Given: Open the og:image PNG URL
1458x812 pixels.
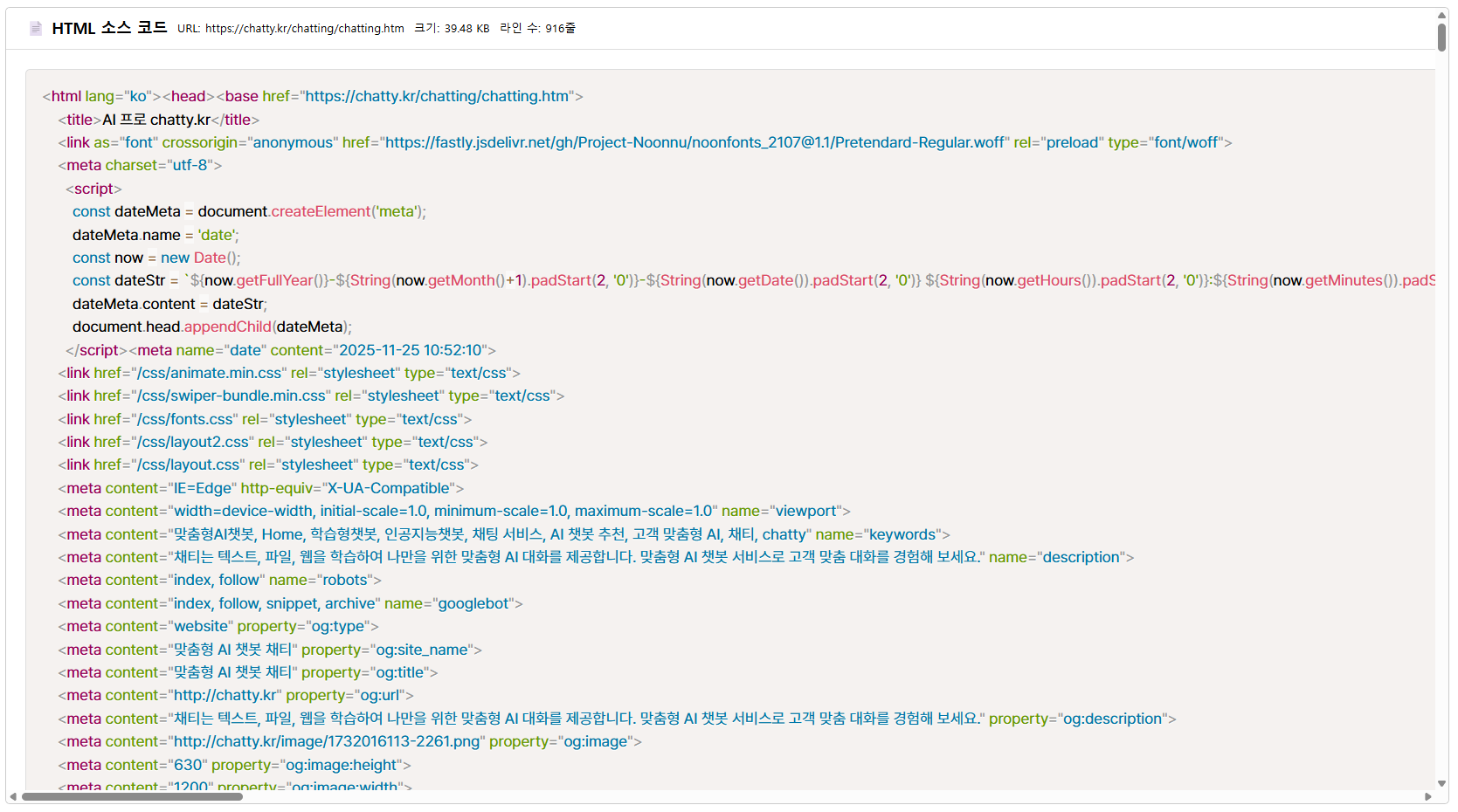Looking at the screenshot, I should [x=327, y=741].
